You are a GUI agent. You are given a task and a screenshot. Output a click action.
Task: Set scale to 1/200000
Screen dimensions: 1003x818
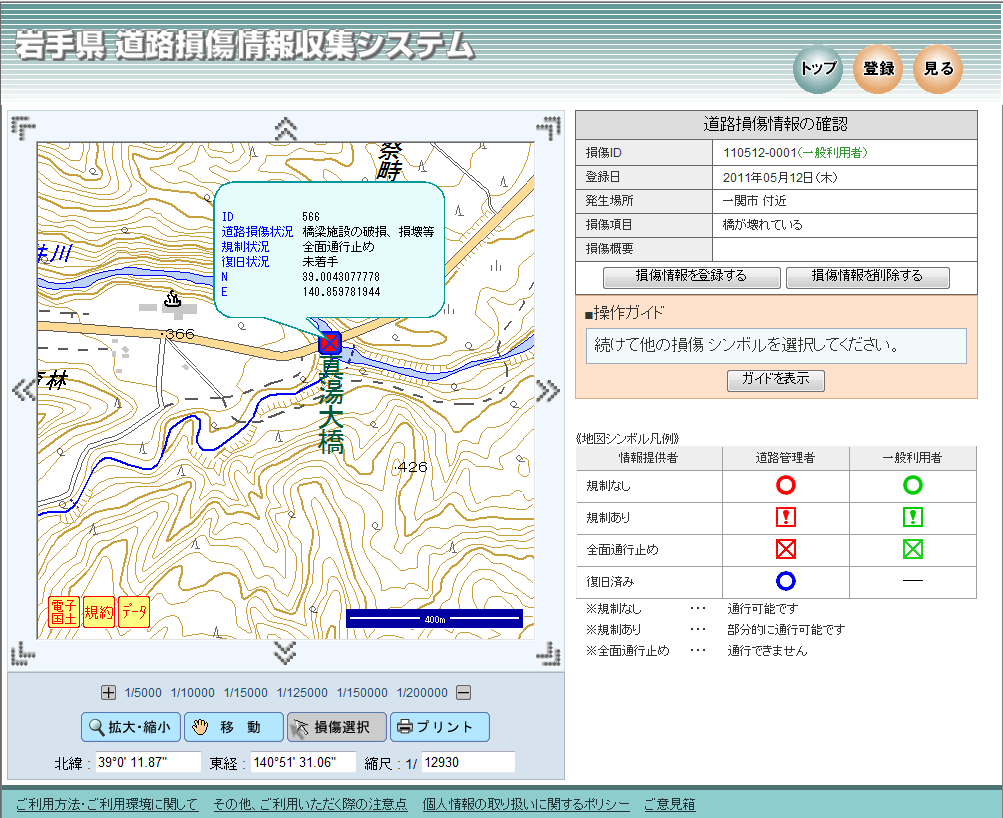click(x=422, y=693)
